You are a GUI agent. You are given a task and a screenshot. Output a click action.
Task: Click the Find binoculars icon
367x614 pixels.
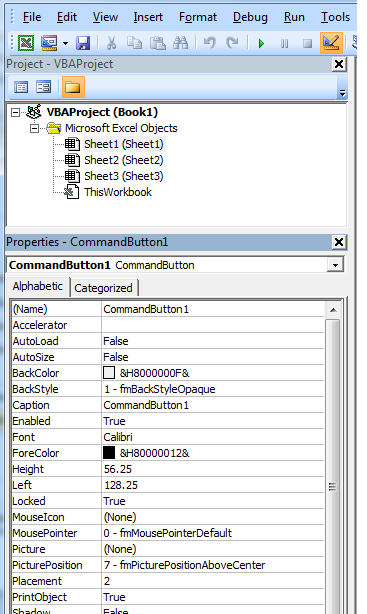180,43
